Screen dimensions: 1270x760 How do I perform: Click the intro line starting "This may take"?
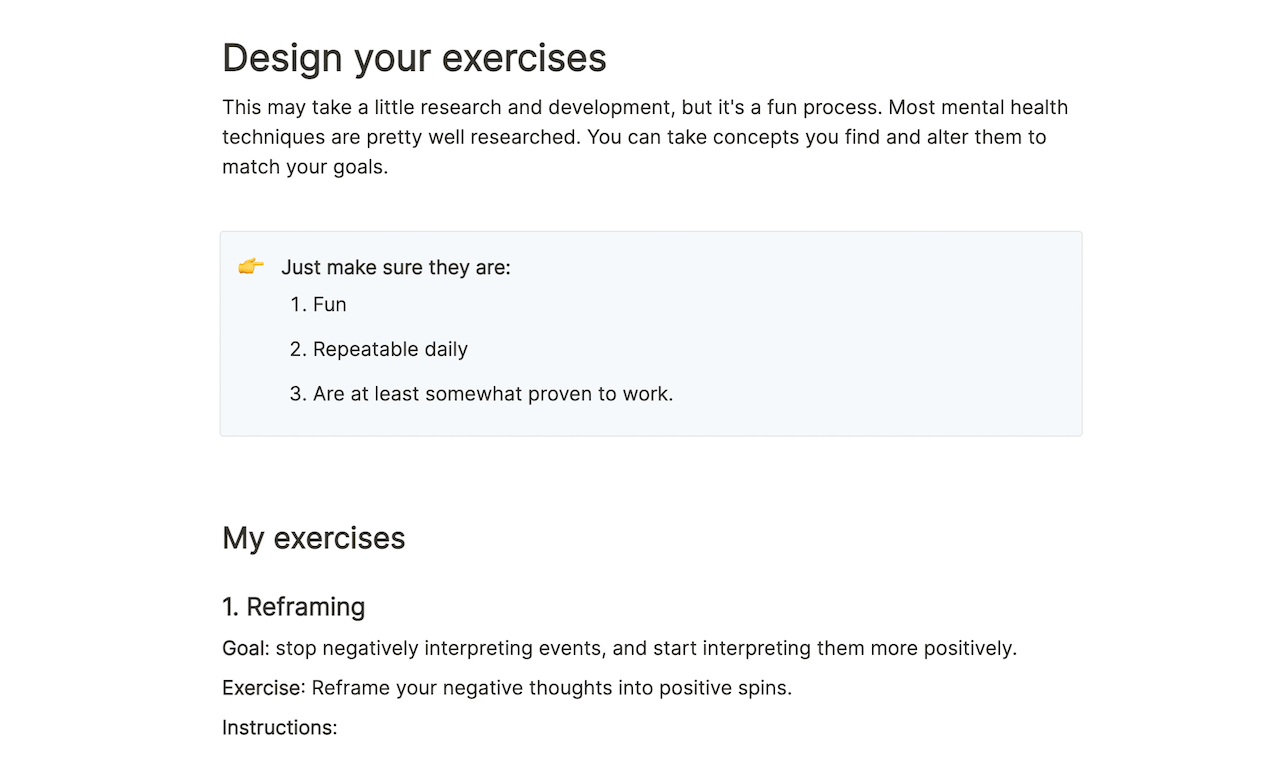tap(500, 107)
